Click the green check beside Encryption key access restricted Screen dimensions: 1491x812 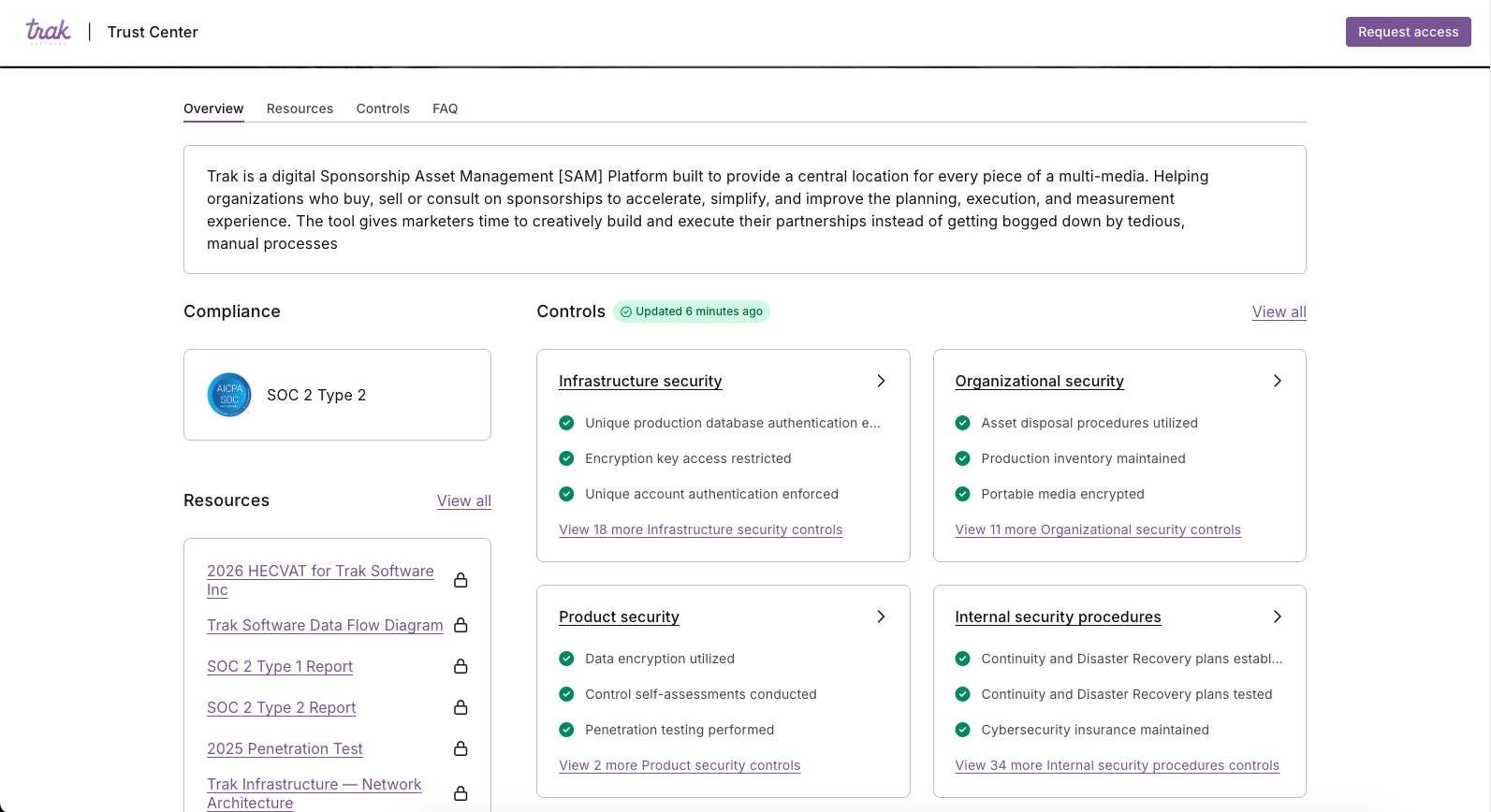tap(566, 458)
